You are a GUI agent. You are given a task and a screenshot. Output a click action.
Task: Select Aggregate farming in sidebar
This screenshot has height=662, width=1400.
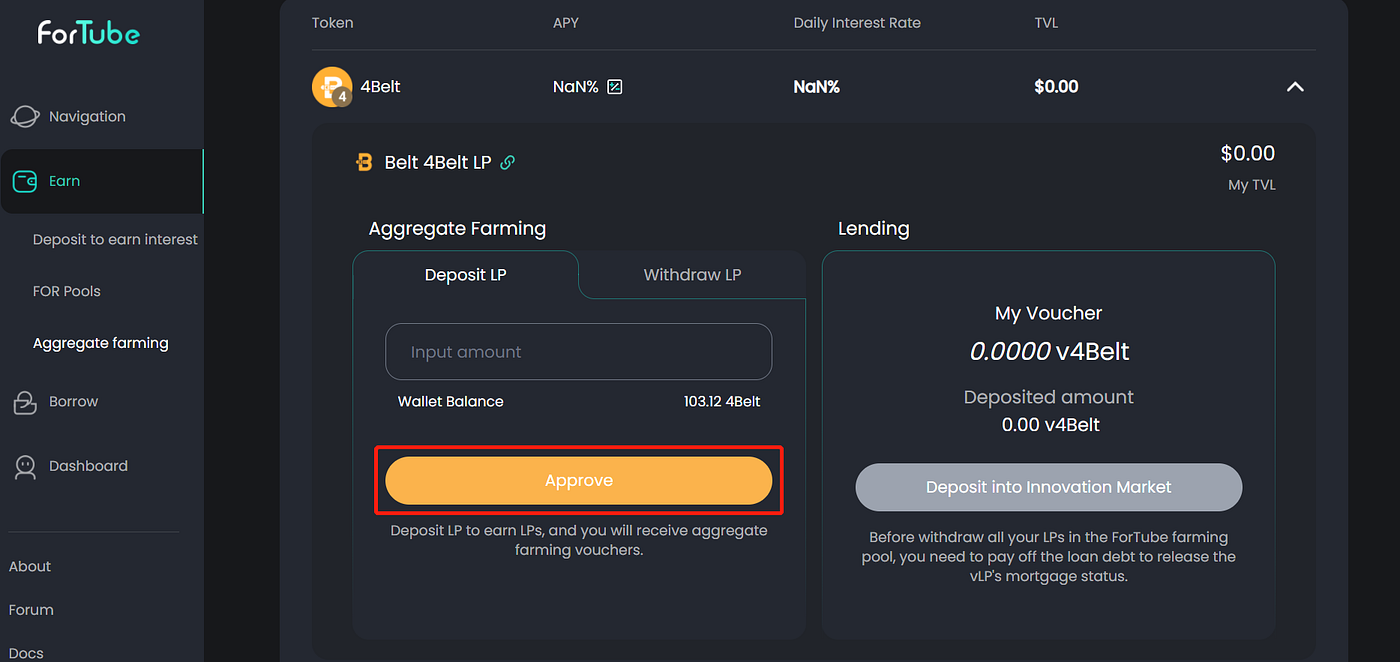coord(100,343)
